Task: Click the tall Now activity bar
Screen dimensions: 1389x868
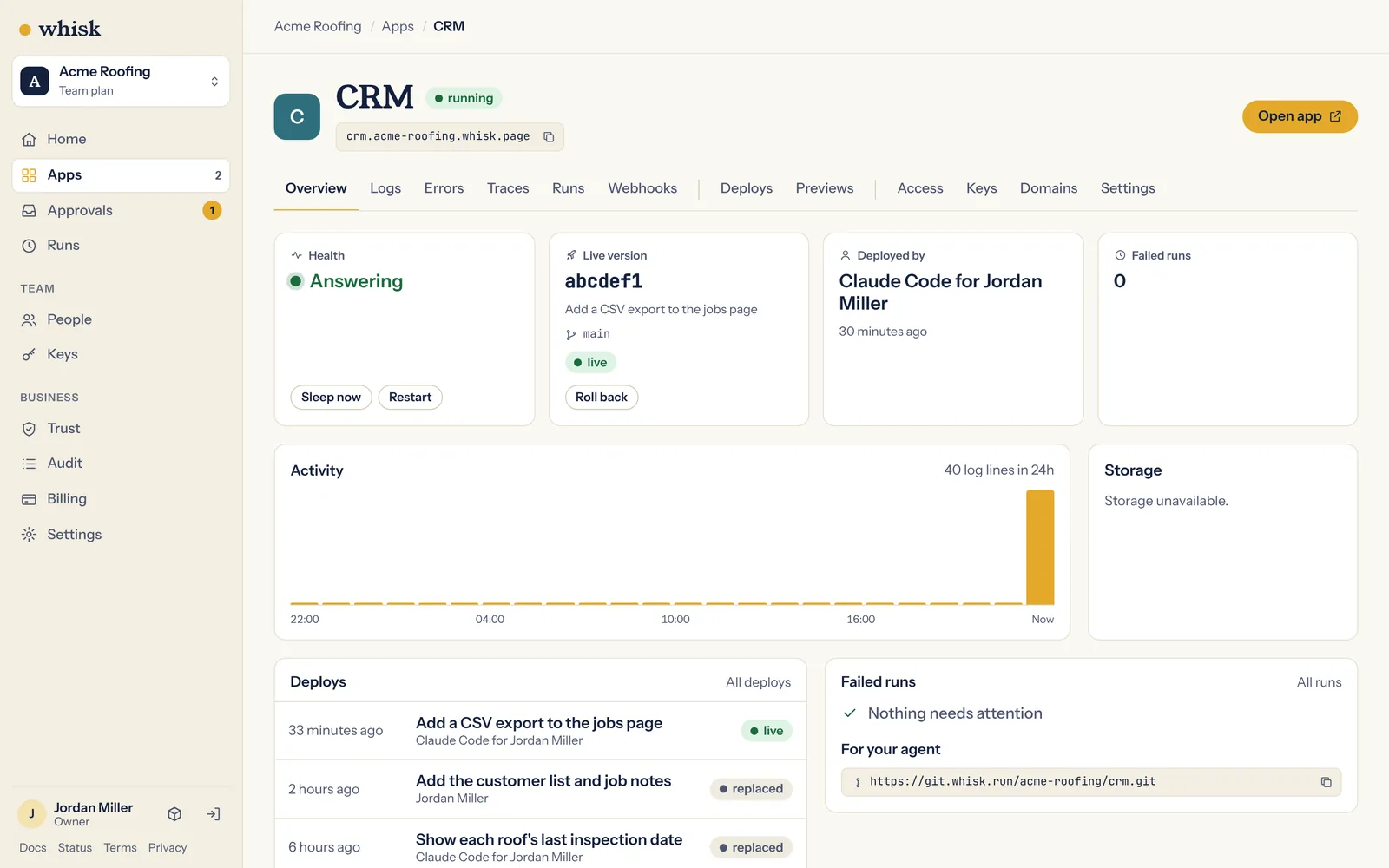Action: pos(1040,548)
